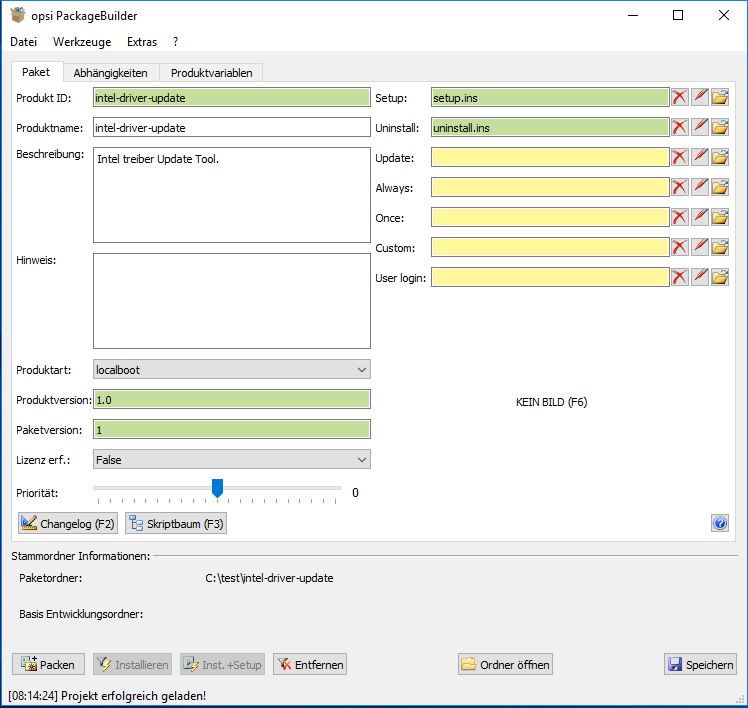Screen dimensions: 748x708
Task: Edit the Setup script with pencil icon
Action: pos(700,97)
